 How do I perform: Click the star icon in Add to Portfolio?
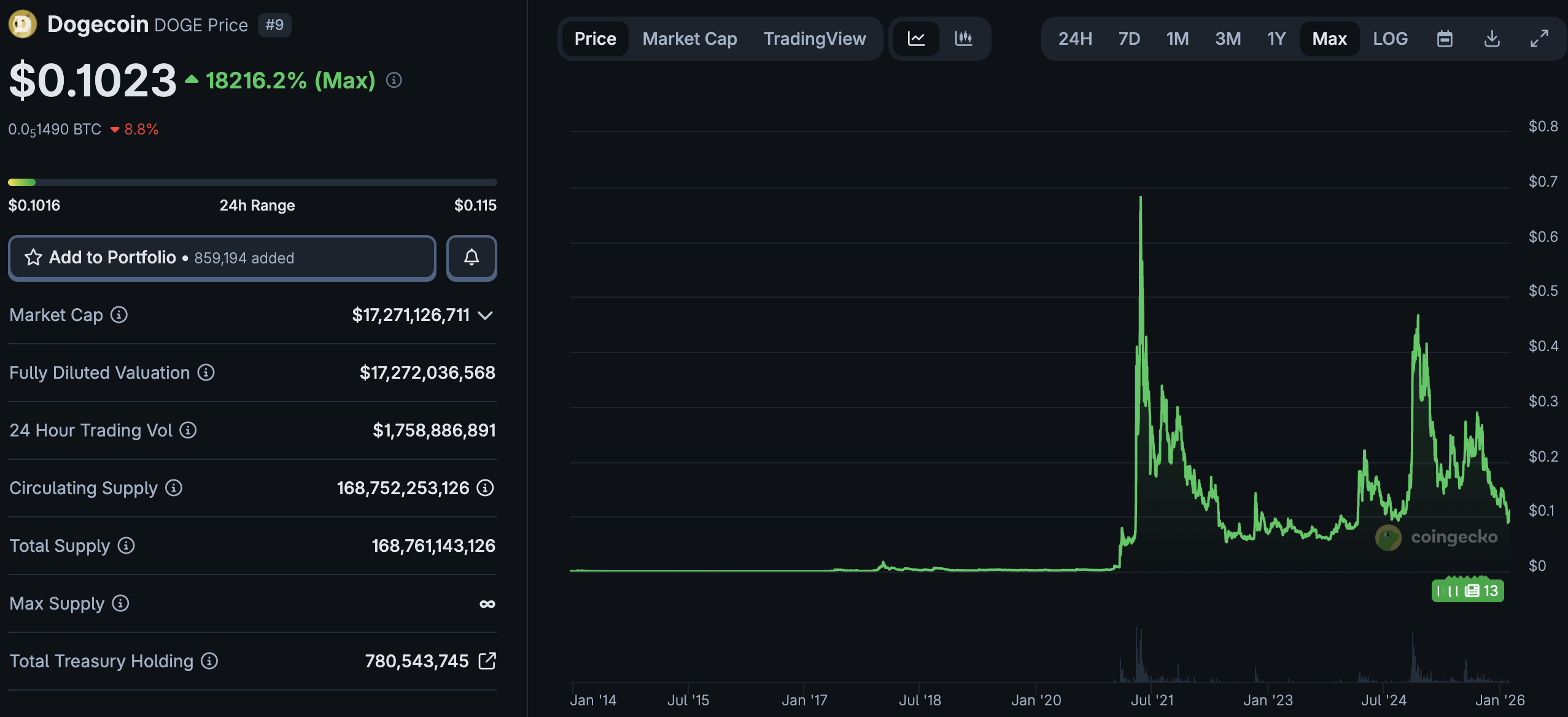click(x=33, y=257)
